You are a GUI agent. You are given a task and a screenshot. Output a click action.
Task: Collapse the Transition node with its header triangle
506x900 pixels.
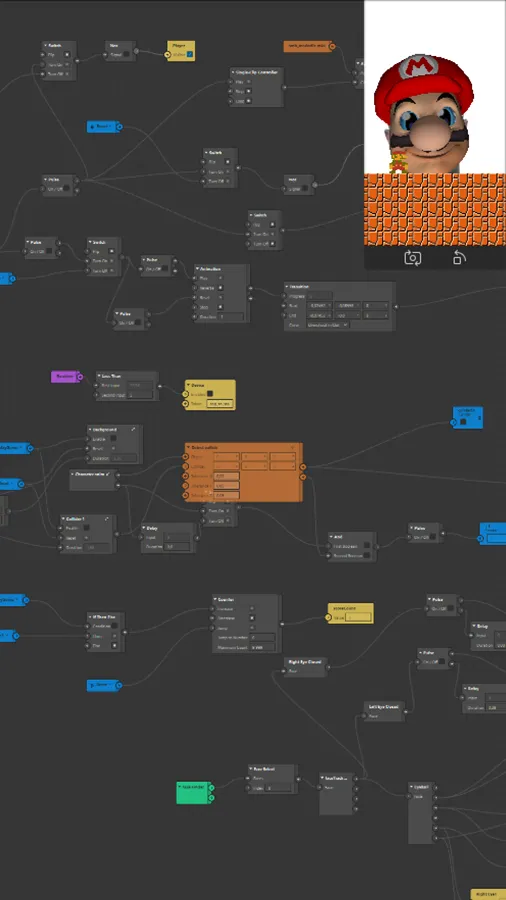[x=287, y=286]
